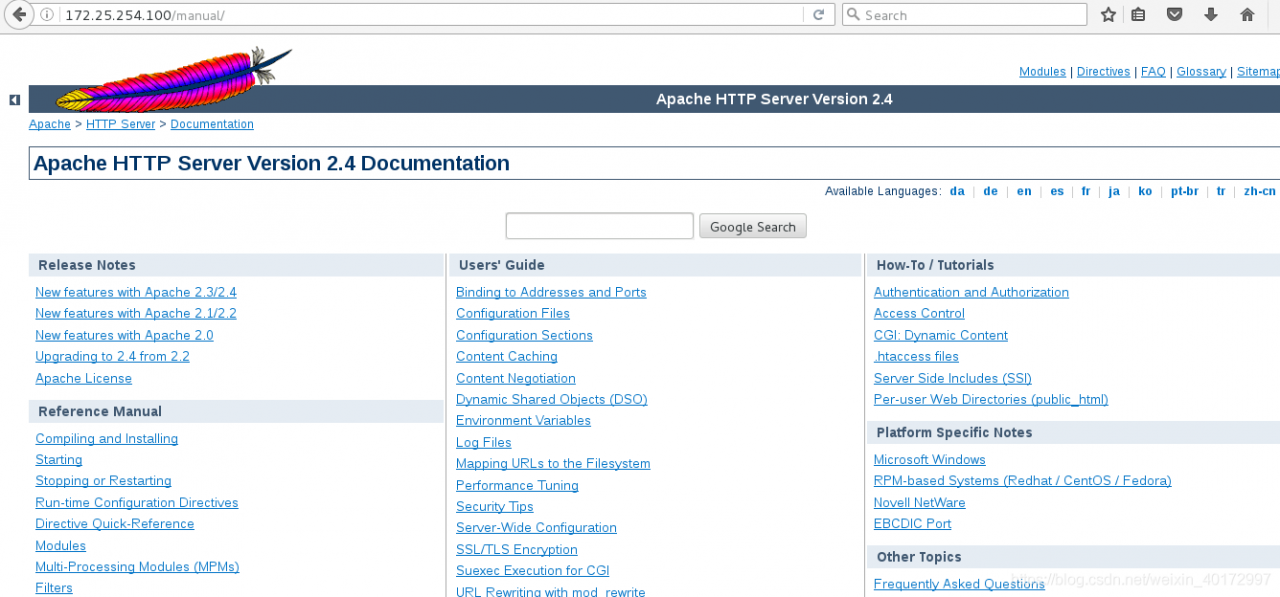The height and width of the screenshot is (597, 1280).
Task: Open Server Side Includes (SSI) link
Action: pos(953,379)
